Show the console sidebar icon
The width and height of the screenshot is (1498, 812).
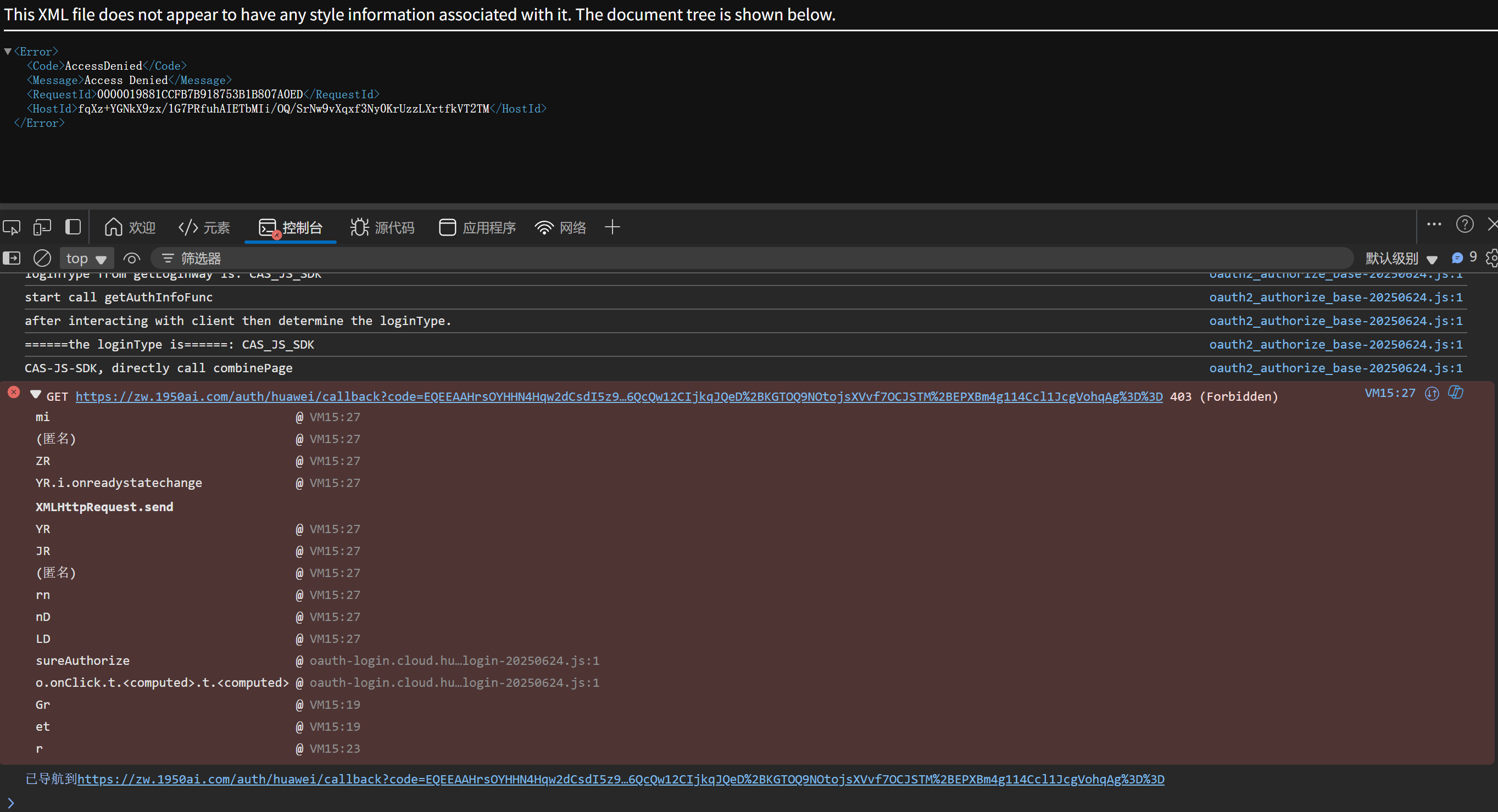click(x=12, y=258)
